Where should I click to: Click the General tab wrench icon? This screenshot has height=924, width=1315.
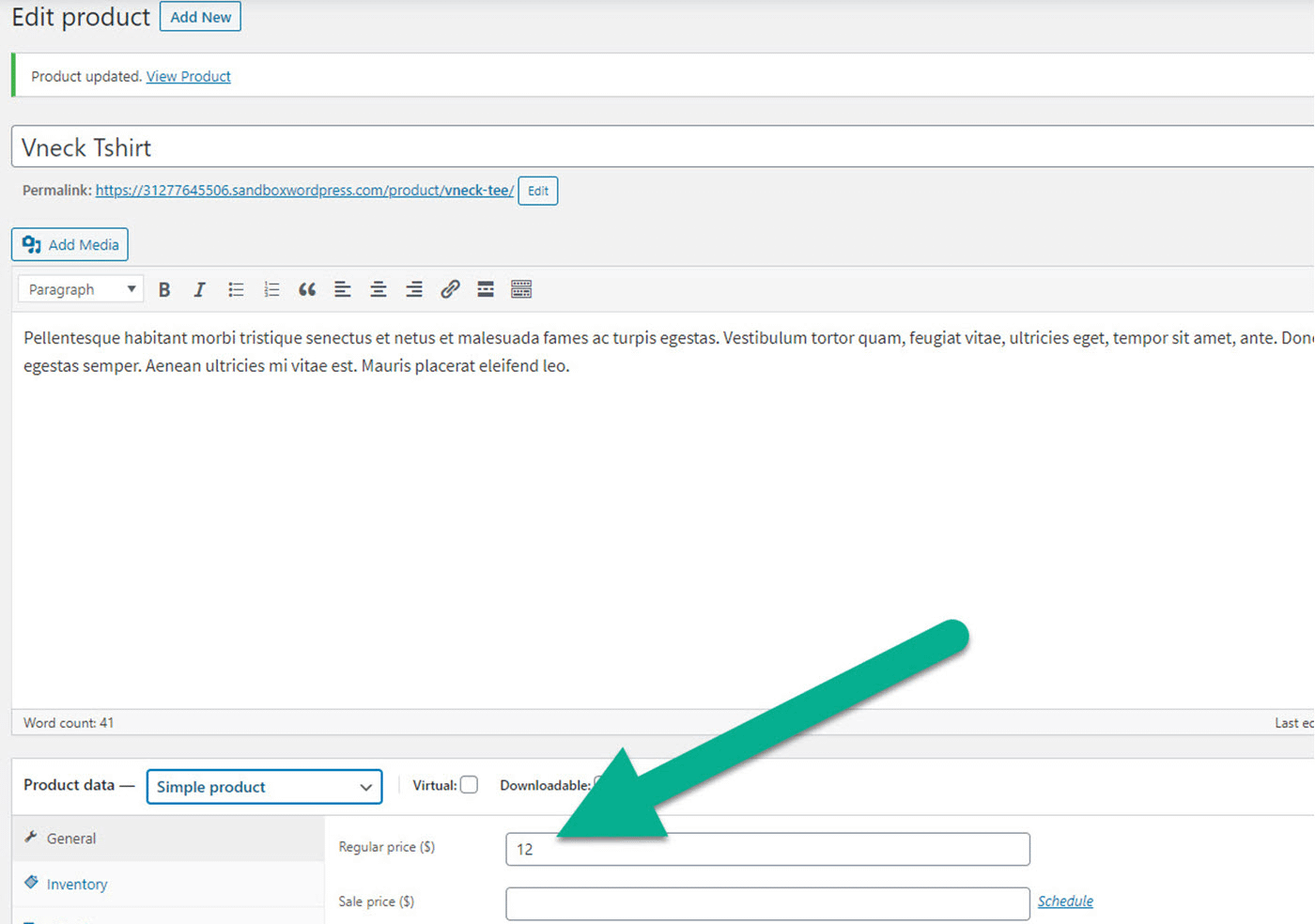click(31, 837)
